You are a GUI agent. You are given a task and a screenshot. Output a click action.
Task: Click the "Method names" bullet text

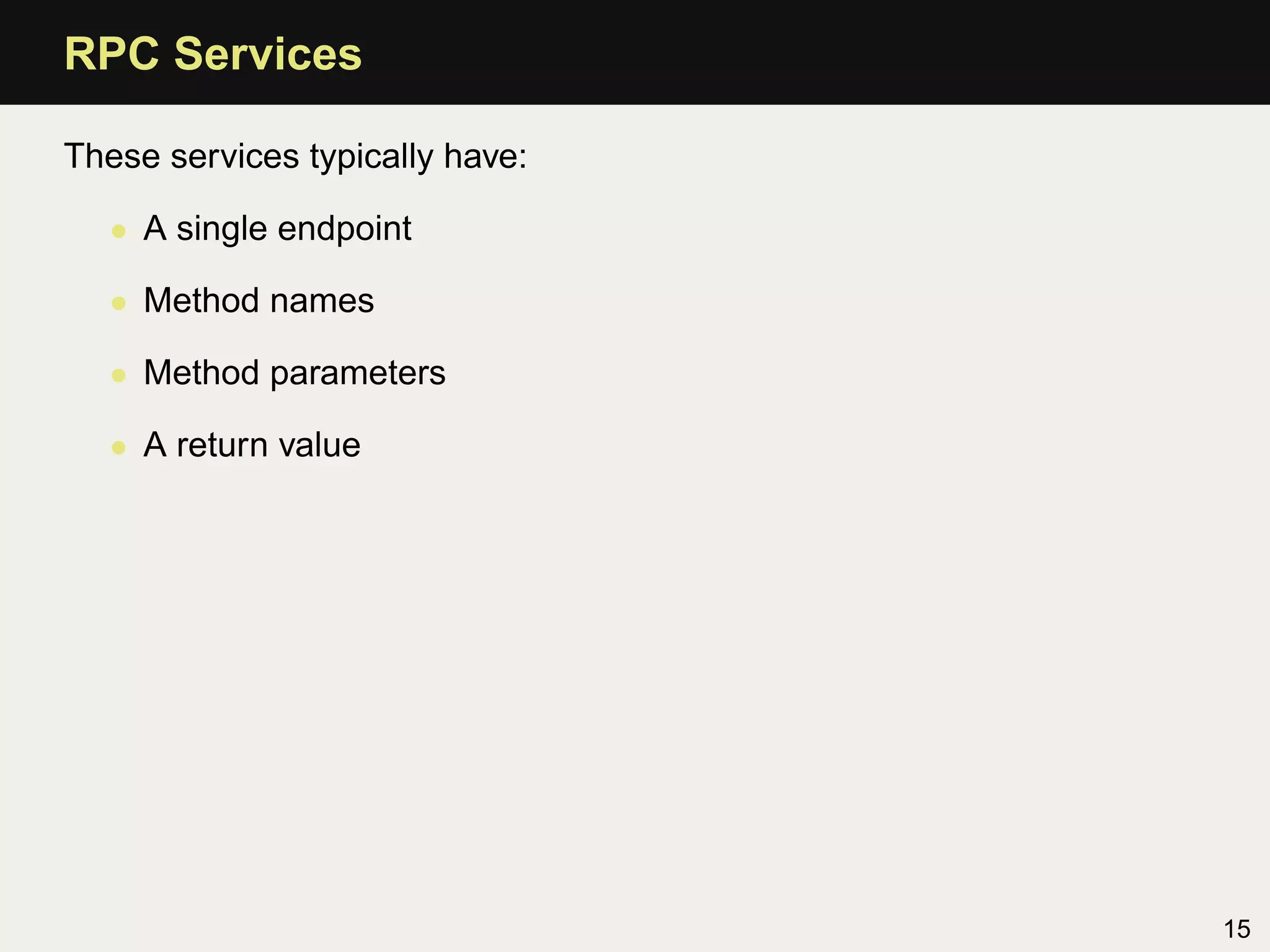tap(259, 301)
